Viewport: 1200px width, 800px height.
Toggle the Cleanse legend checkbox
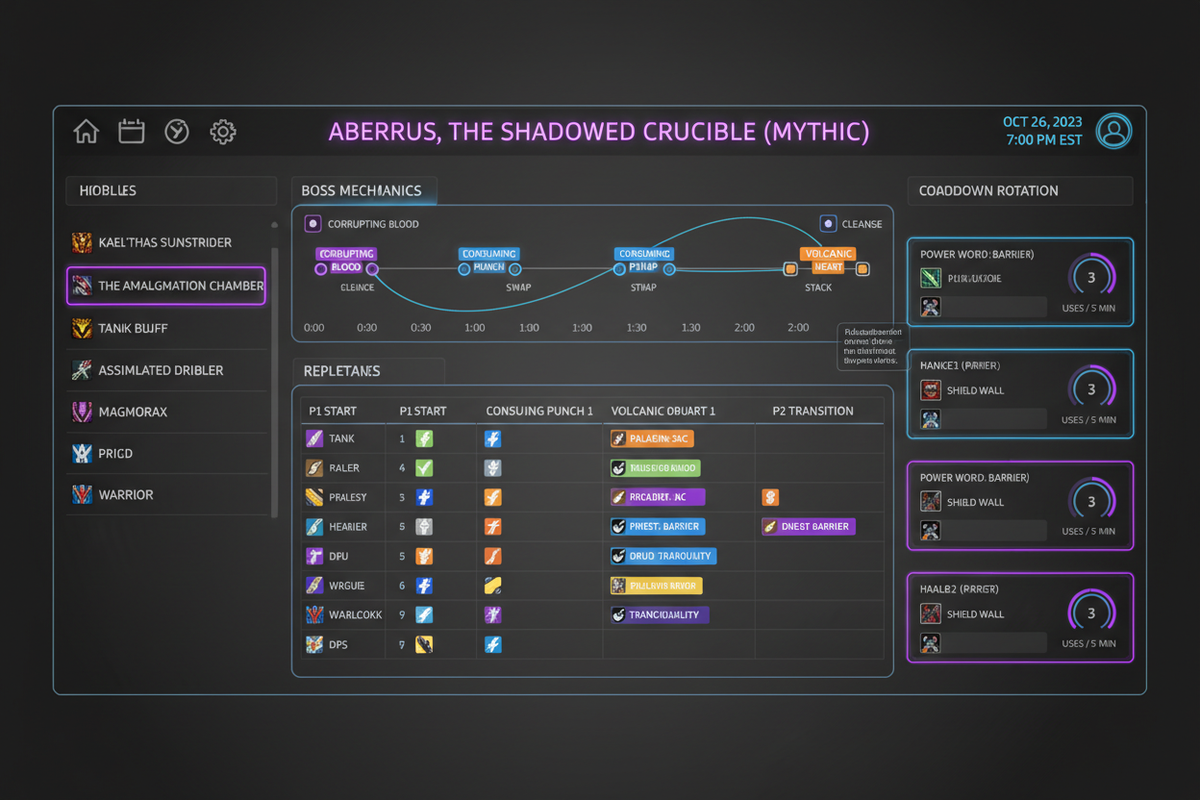827,224
